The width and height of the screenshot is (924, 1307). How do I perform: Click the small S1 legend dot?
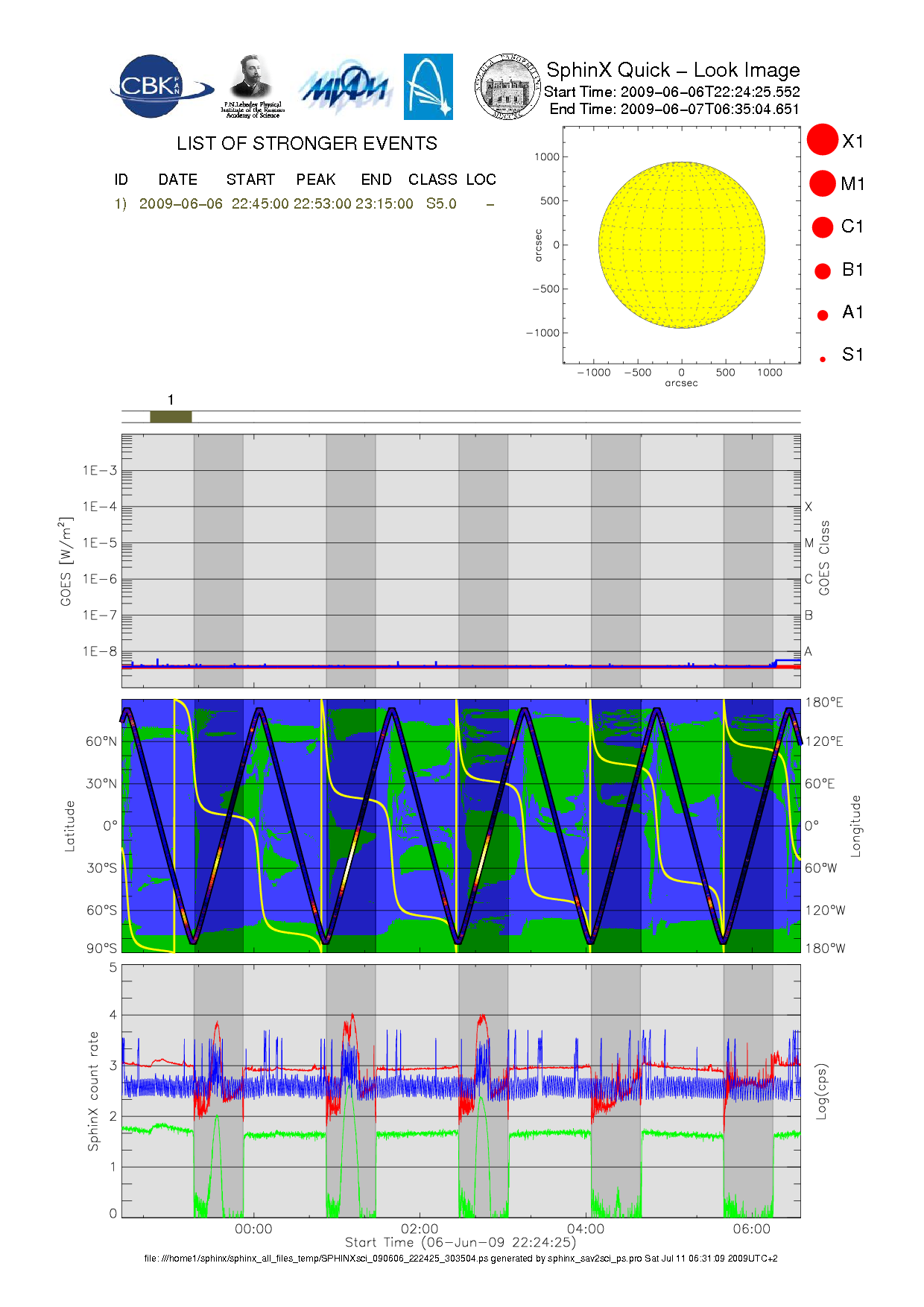(823, 359)
